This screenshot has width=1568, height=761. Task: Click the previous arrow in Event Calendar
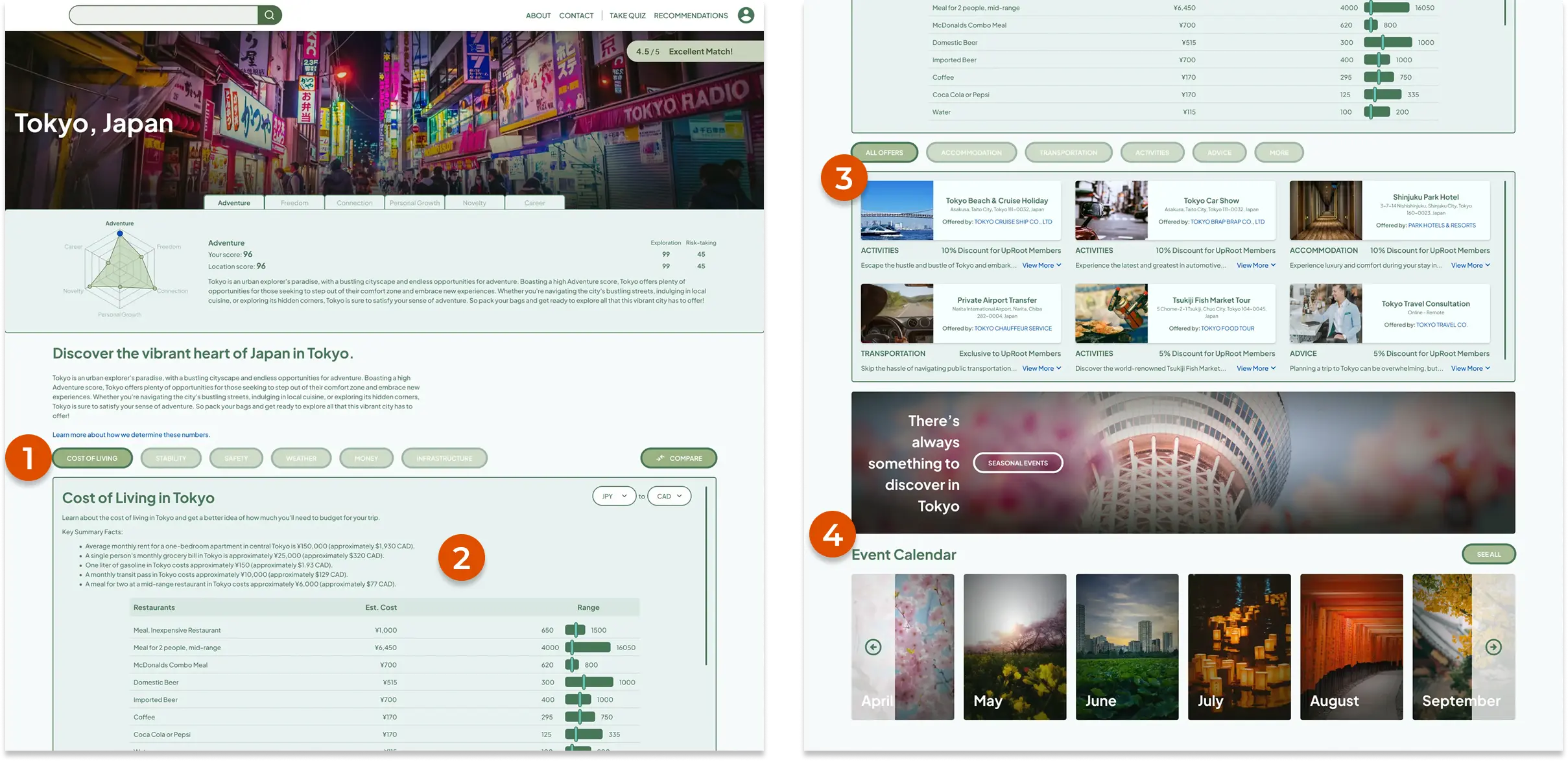pos(873,647)
